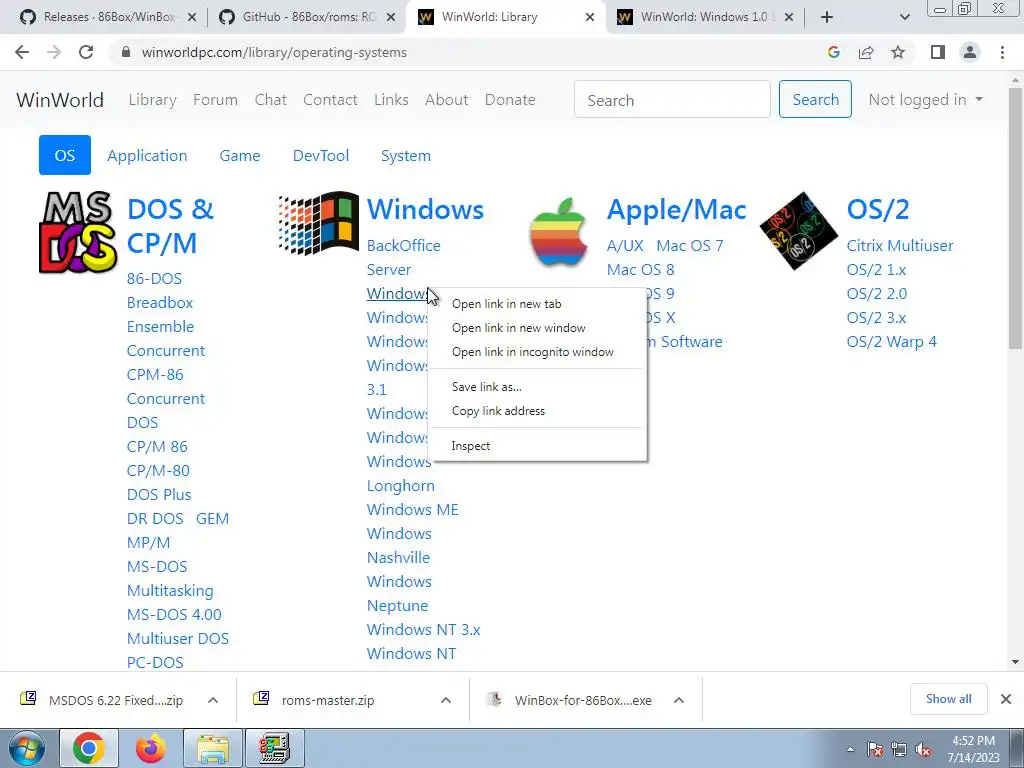Open the Application category
This screenshot has width=1024, height=768.
click(147, 155)
